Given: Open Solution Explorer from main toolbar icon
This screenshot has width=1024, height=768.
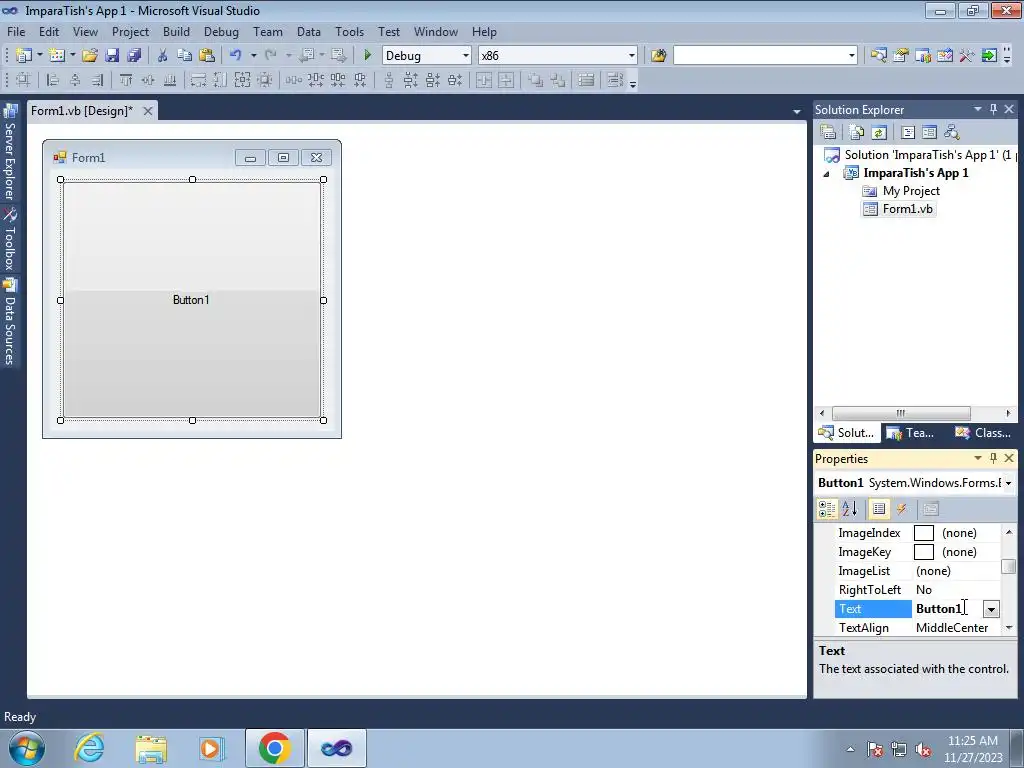Looking at the screenshot, I should pyautogui.click(x=878, y=56).
